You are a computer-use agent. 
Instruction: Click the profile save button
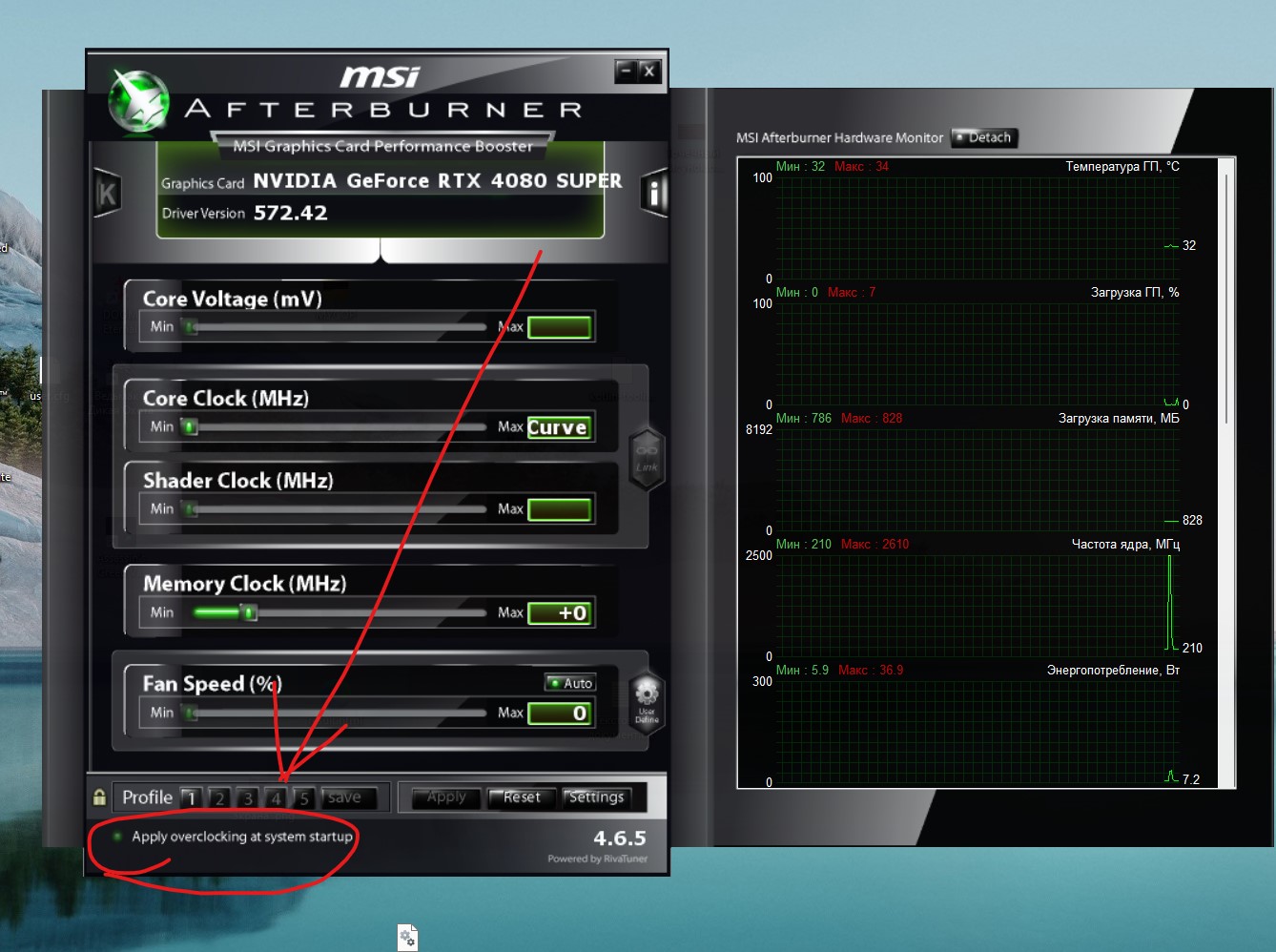point(348,797)
